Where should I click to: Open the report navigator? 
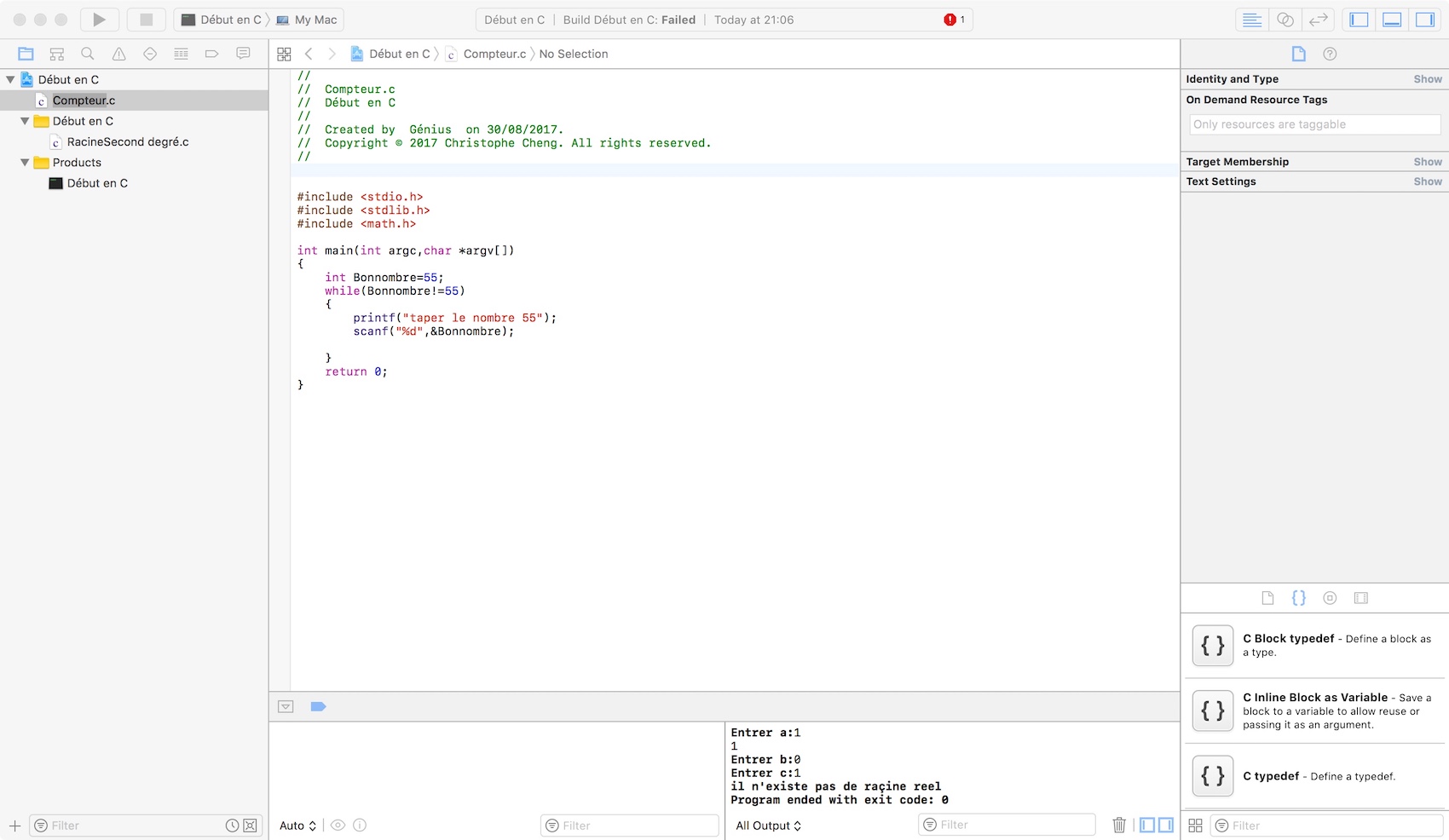point(243,54)
